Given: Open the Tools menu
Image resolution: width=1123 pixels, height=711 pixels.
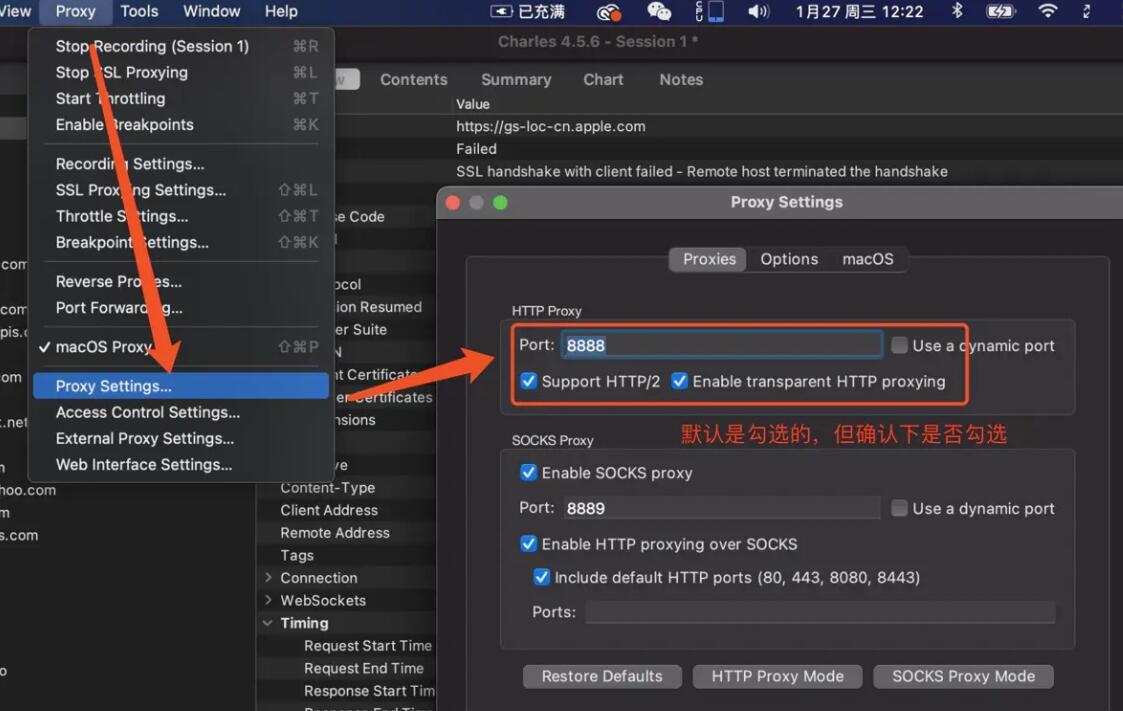Looking at the screenshot, I should click(x=139, y=11).
